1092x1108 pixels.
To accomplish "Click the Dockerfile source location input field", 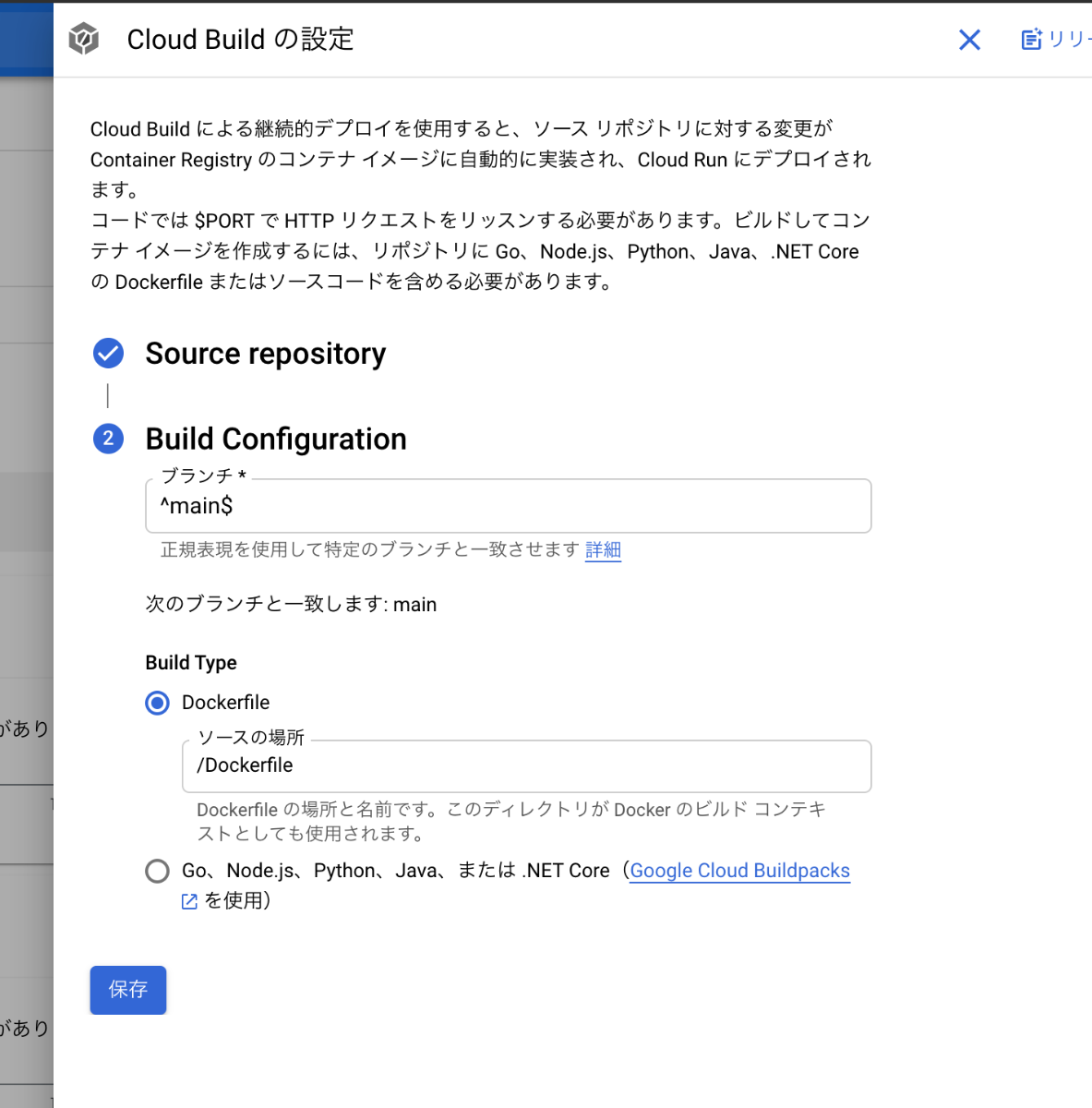I will click(x=527, y=766).
